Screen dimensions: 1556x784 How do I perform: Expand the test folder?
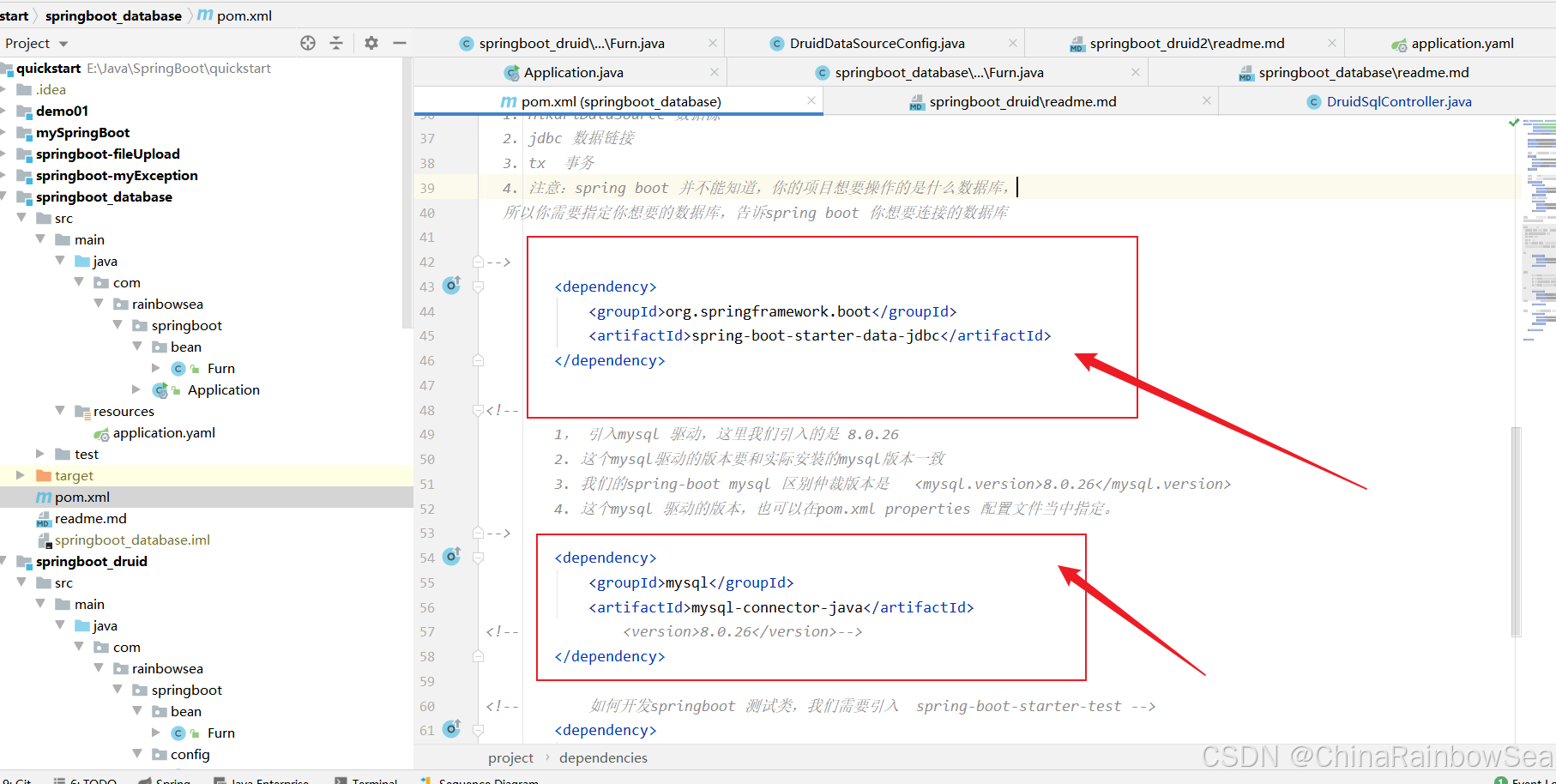pyautogui.click(x=40, y=454)
